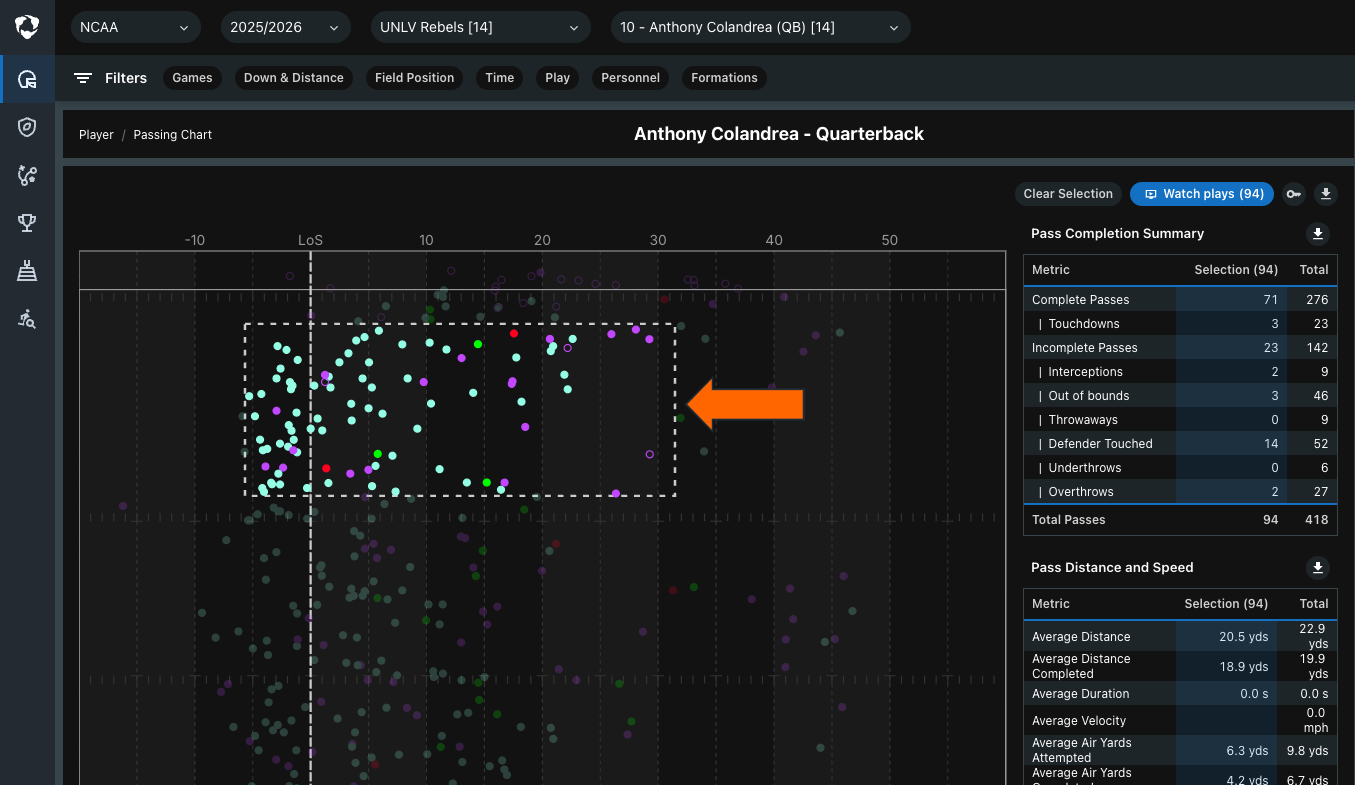The width and height of the screenshot is (1355, 785).
Task: Open the Formations filter
Action: pos(725,78)
